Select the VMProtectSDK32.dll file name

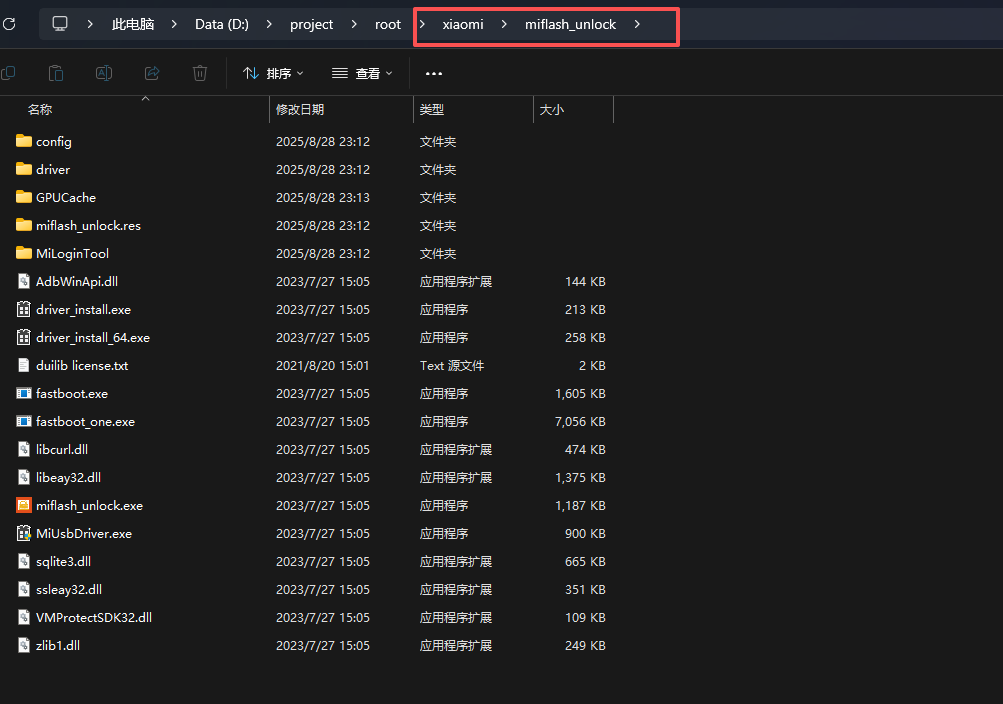coord(94,618)
